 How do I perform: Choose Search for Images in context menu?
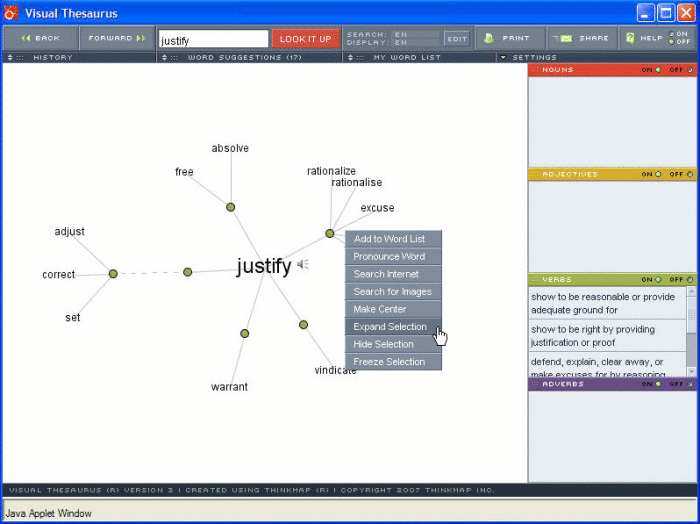[393, 291]
